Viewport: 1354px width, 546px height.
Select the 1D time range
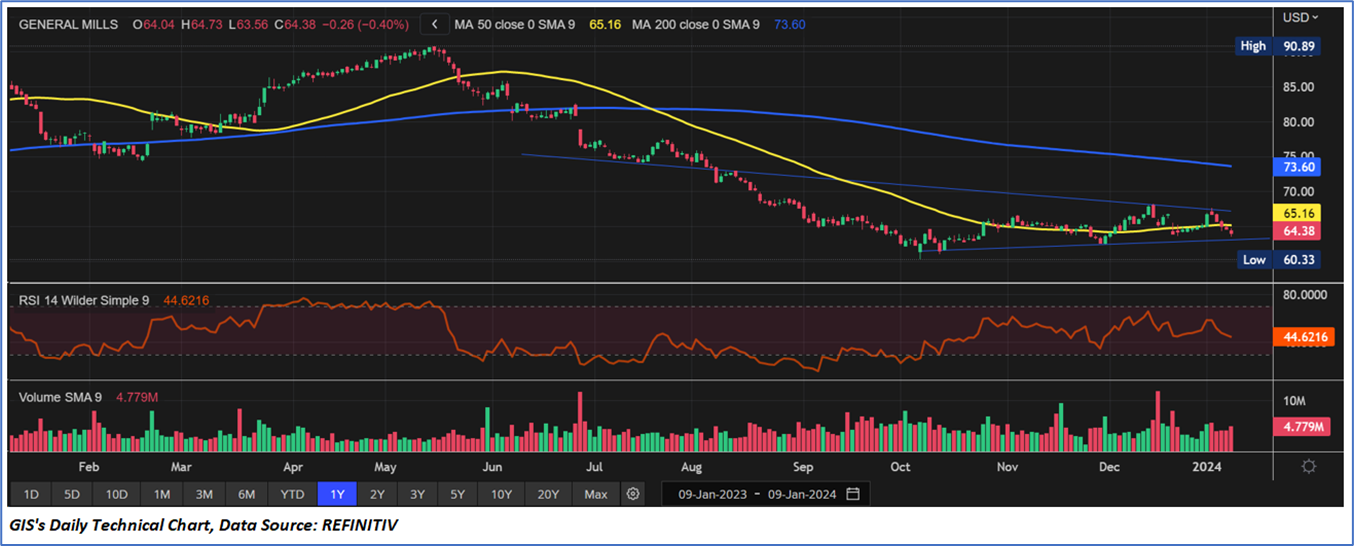(x=31, y=494)
